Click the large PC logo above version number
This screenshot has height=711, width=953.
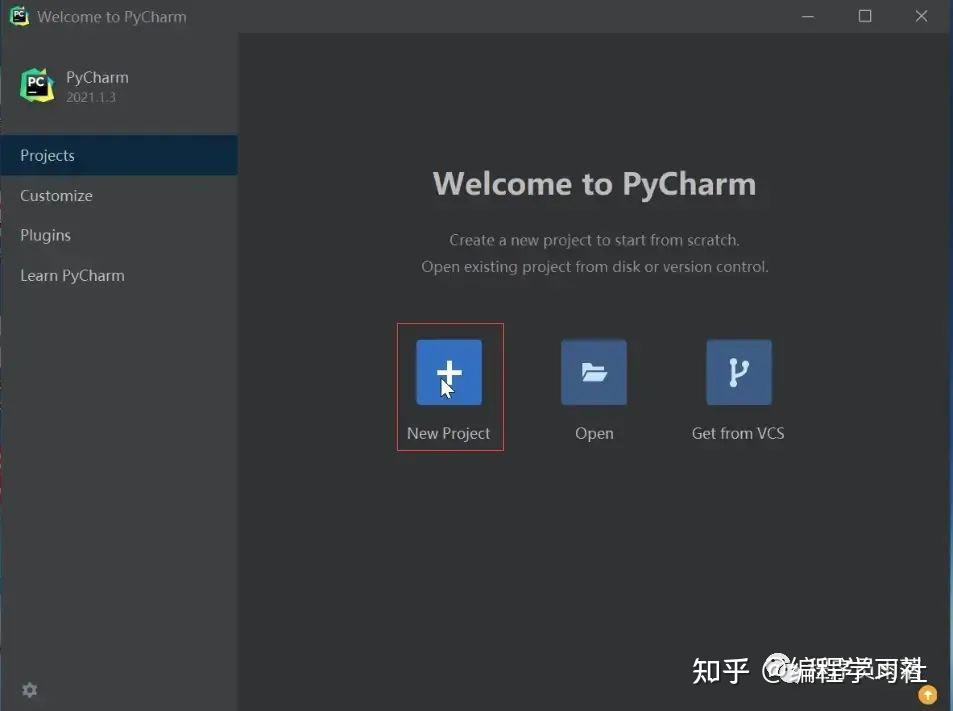36,84
